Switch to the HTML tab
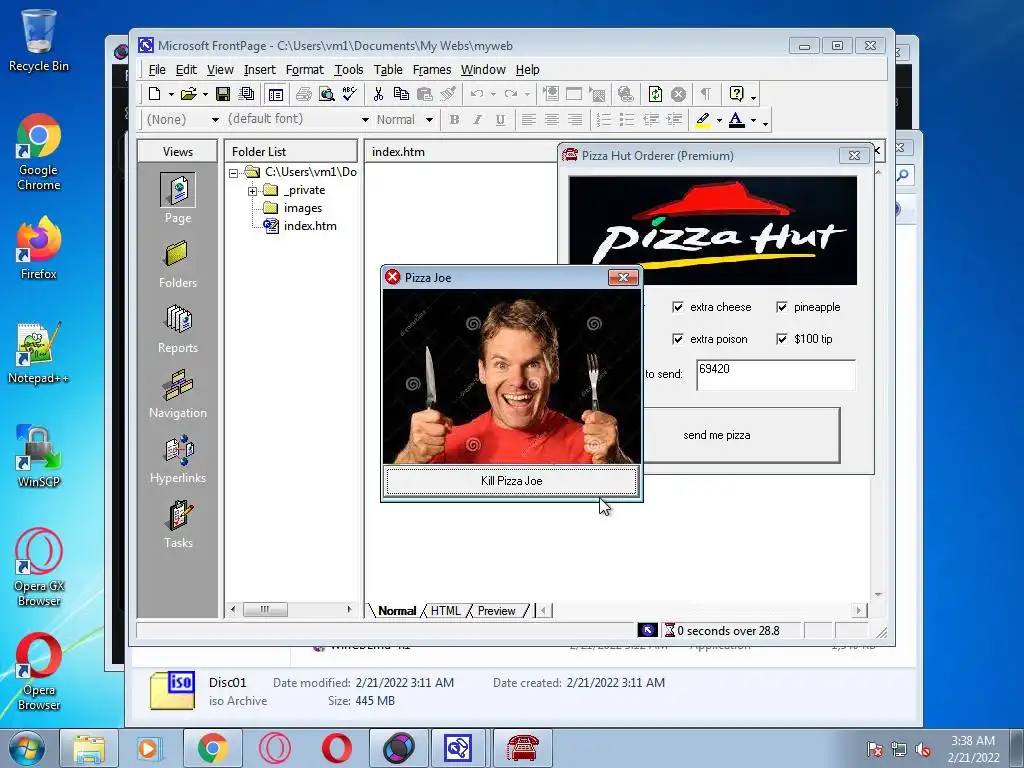 pyautogui.click(x=445, y=611)
